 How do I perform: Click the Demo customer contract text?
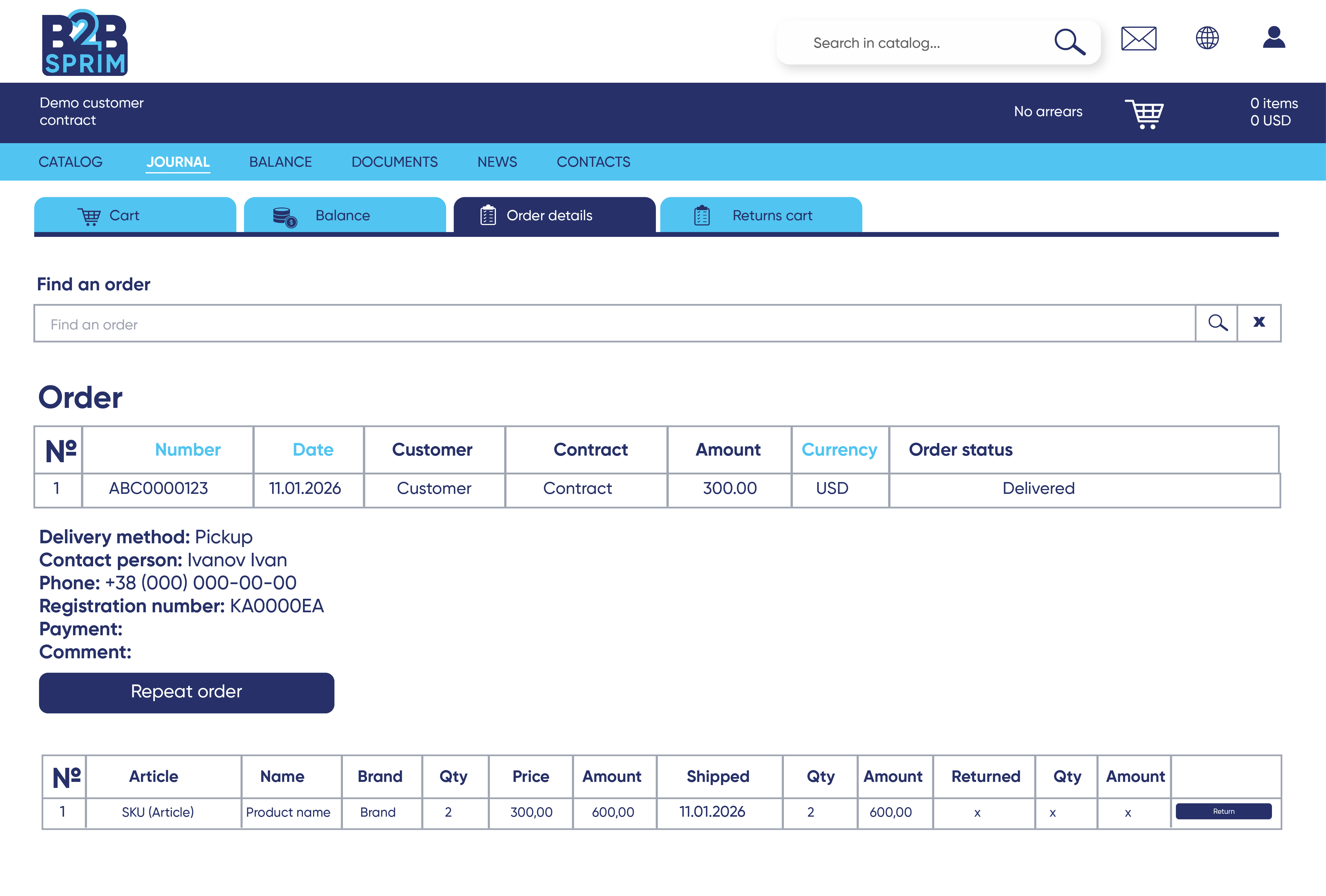91,111
